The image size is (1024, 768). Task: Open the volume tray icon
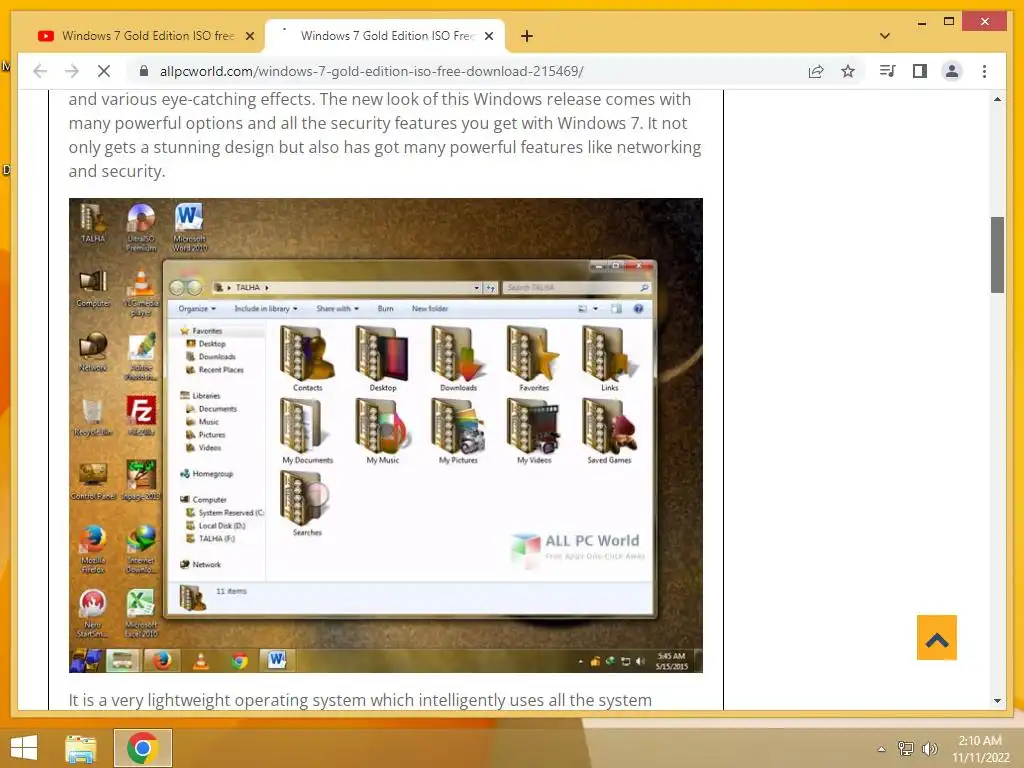tap(929, 748)
